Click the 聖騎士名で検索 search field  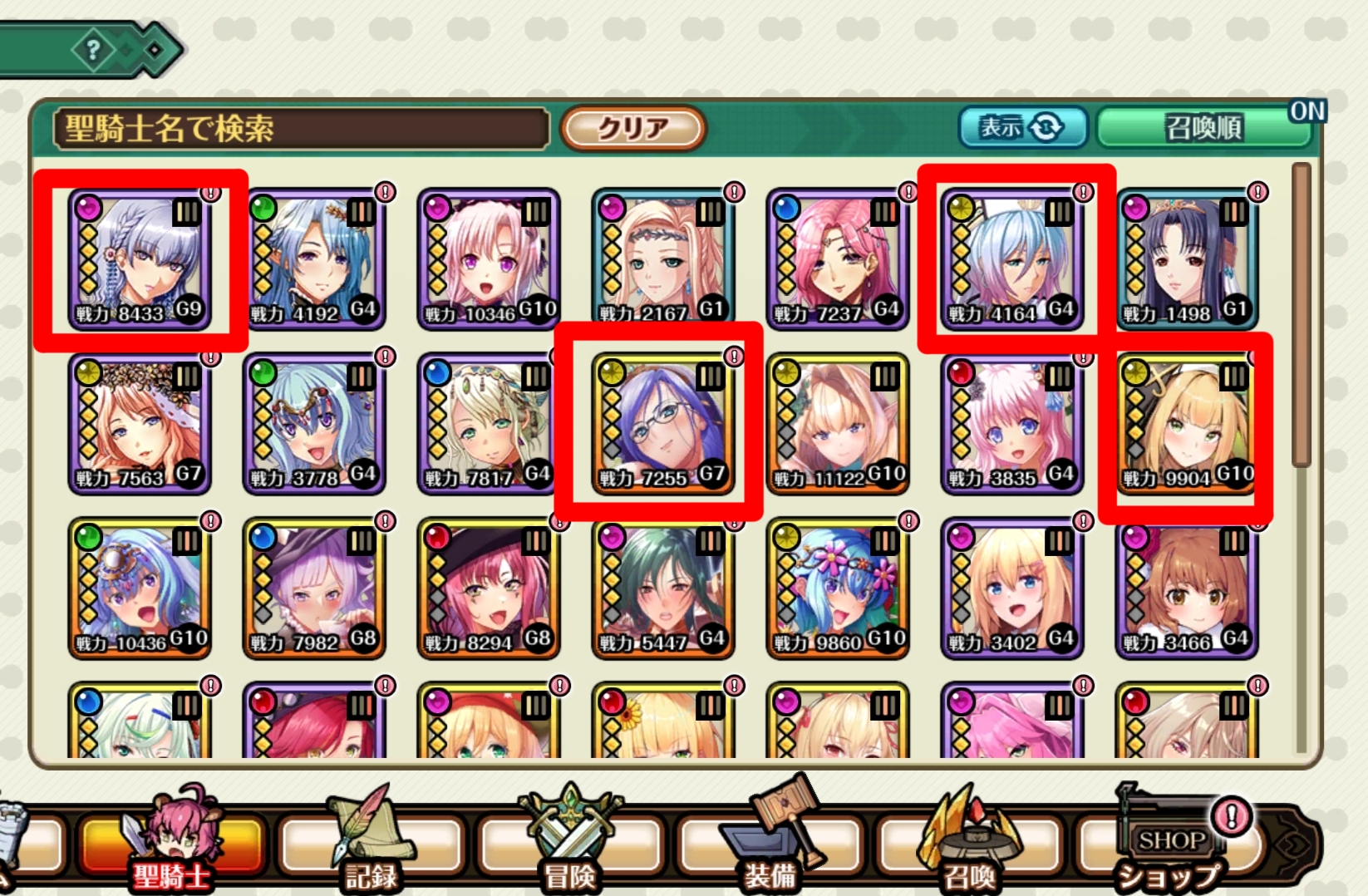(x=301, y=129)
